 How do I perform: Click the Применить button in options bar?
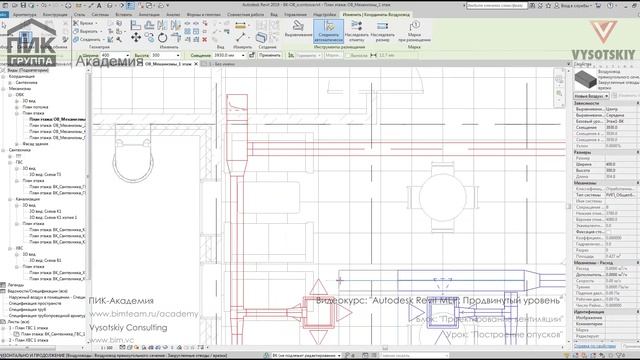click(269, 55)
